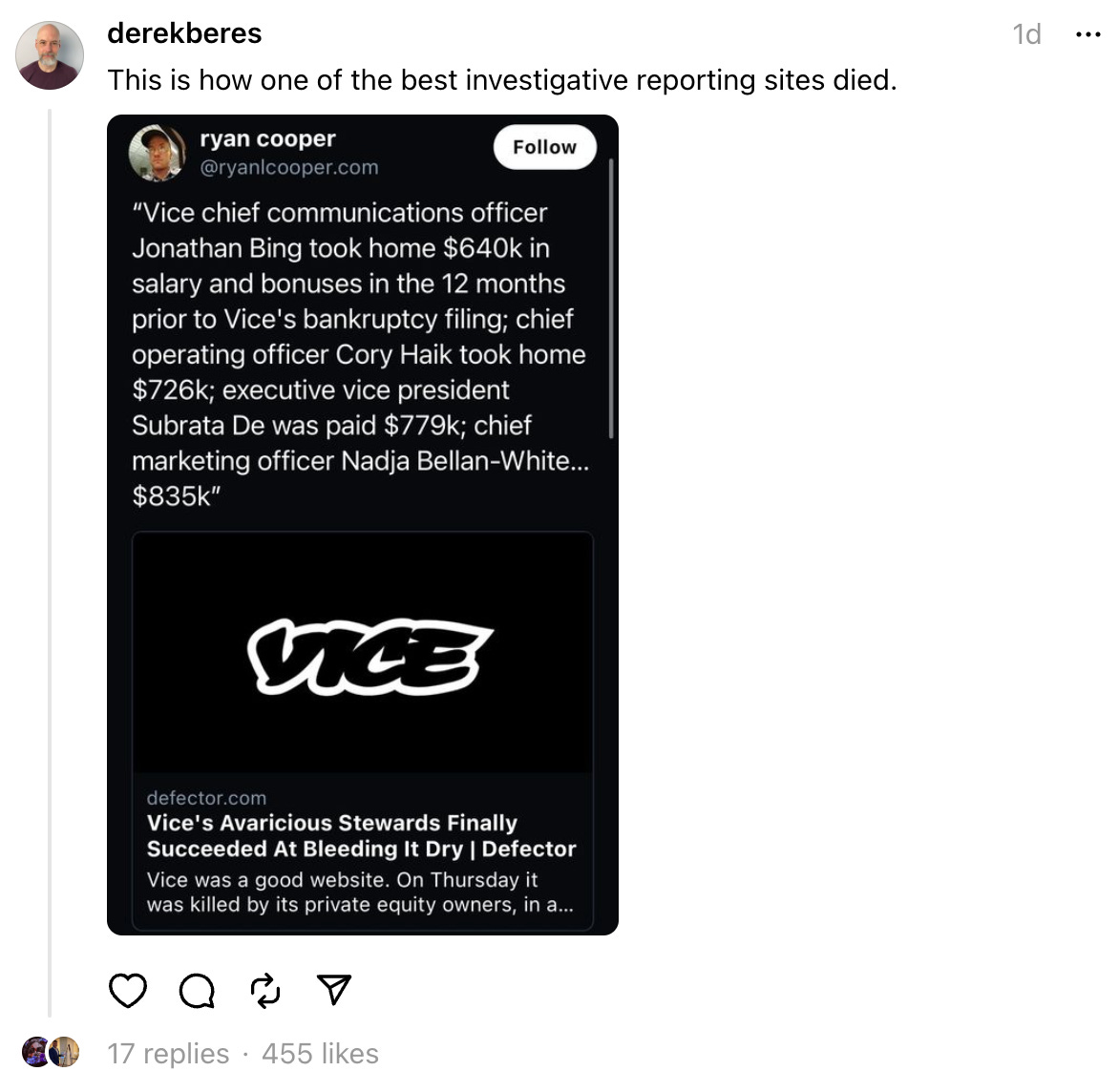
Task: Click the embedded post scrollbar
Action: [x=611, y=299]
